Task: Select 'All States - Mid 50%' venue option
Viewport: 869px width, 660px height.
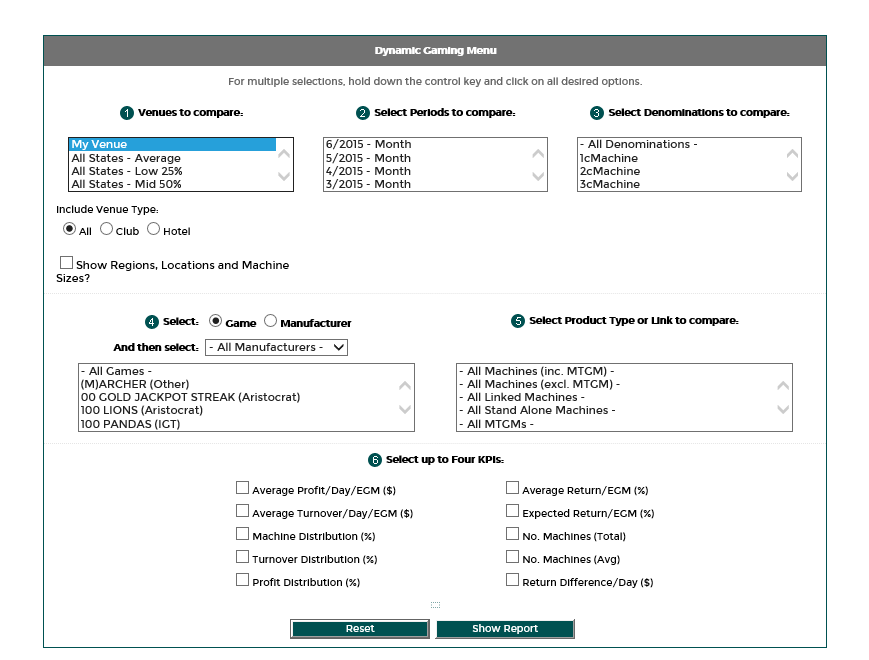Action: pyautogui.click(x=172, y=184)
